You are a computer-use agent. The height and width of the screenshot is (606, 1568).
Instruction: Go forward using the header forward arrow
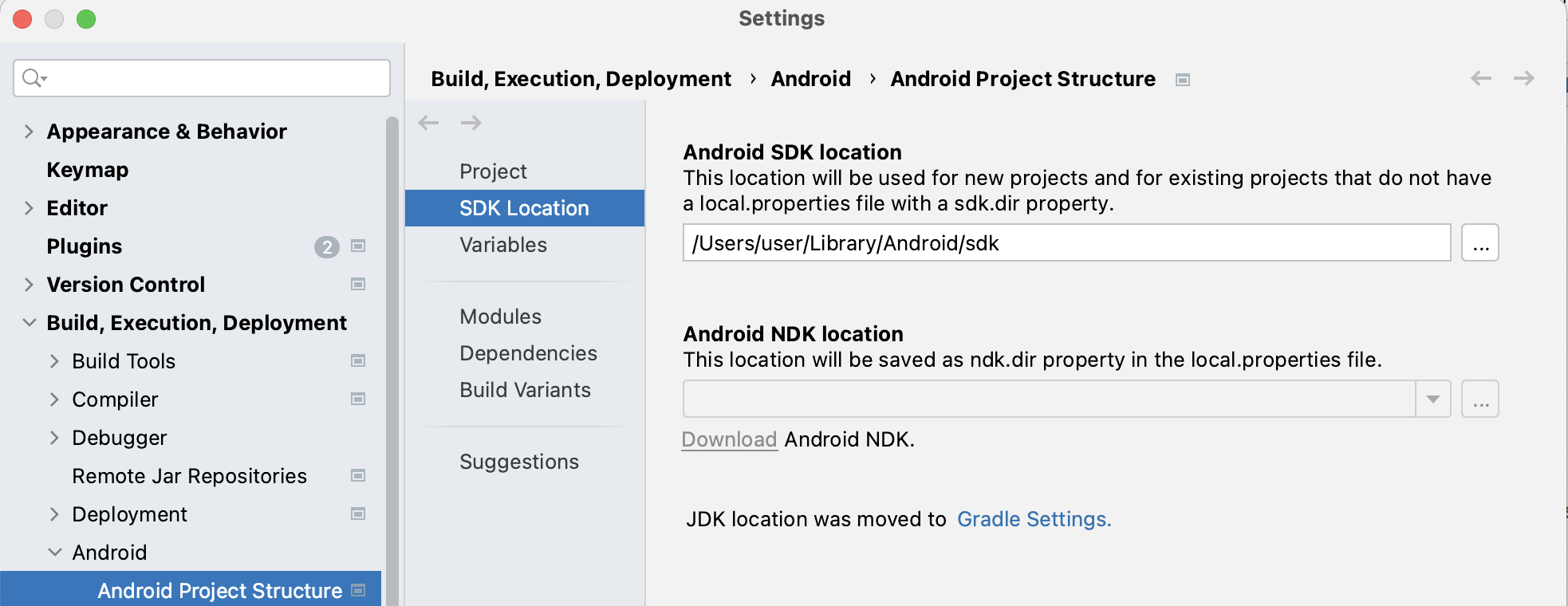pos(1524,78)
